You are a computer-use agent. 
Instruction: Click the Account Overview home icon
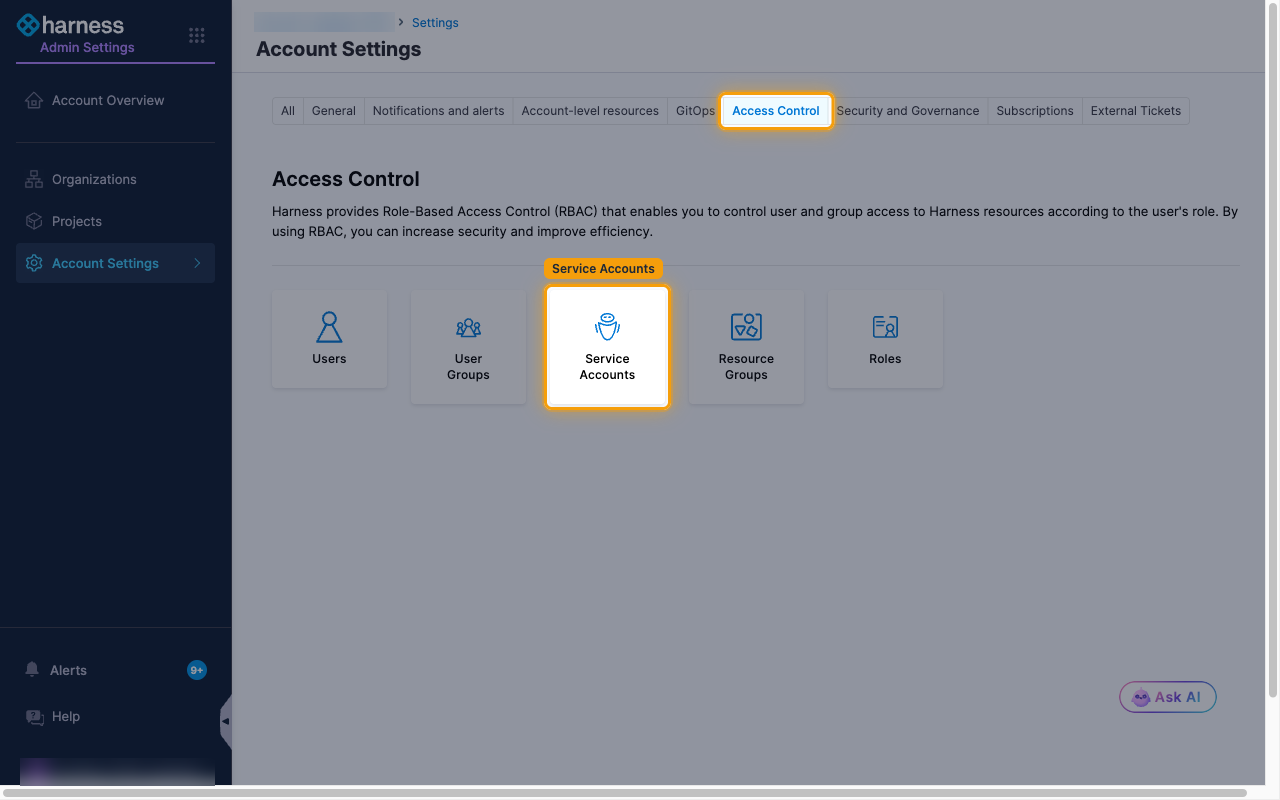click(34, 100)
